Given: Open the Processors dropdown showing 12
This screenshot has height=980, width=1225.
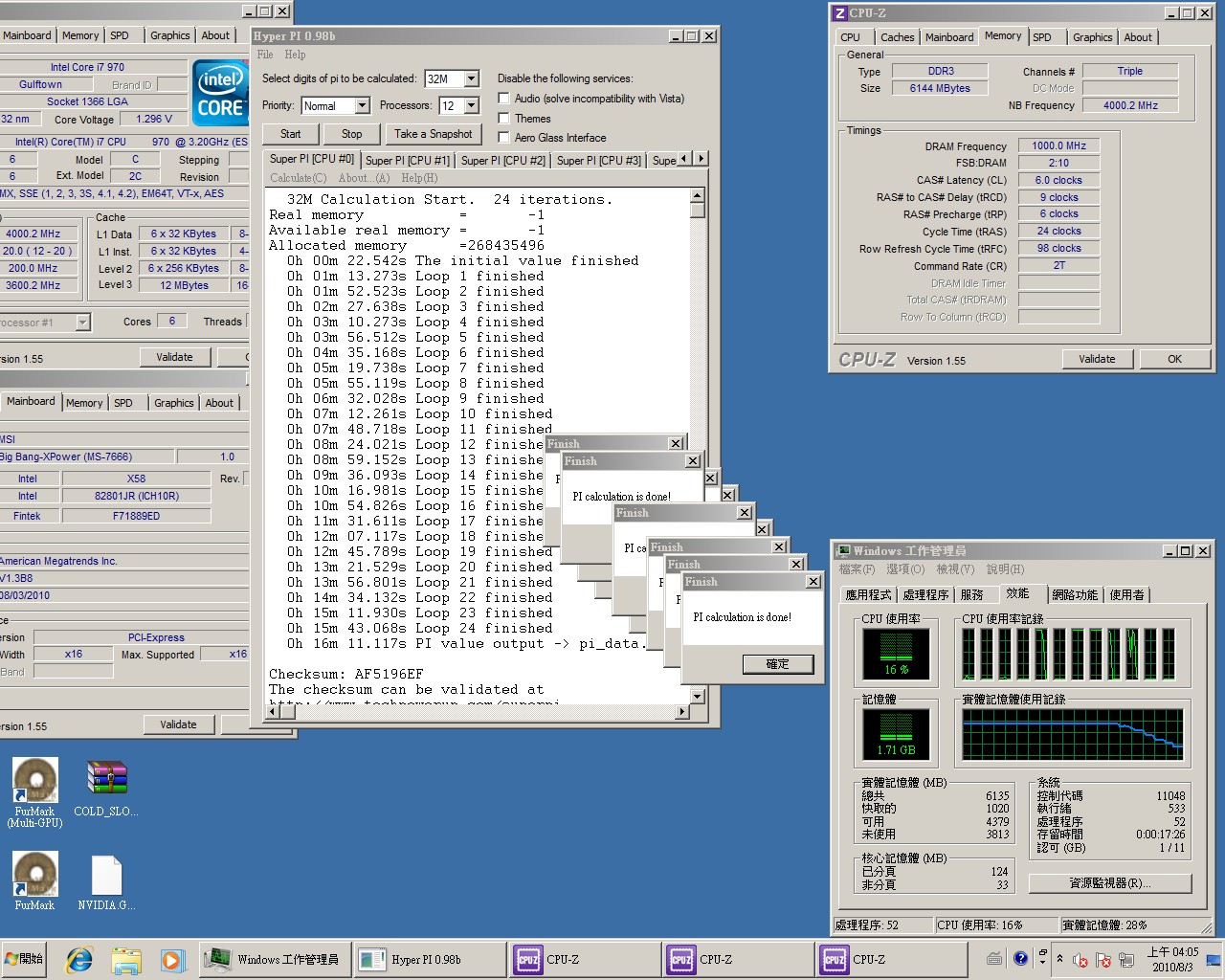Looking at the screenshot, I should (473, 105).
